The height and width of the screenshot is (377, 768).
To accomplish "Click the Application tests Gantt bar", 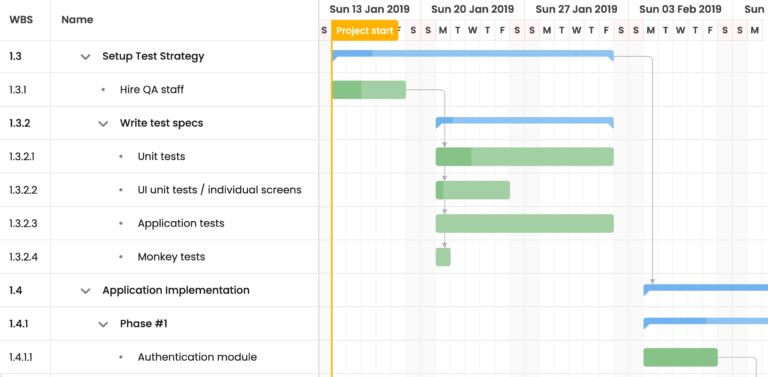I will (525, 223).
